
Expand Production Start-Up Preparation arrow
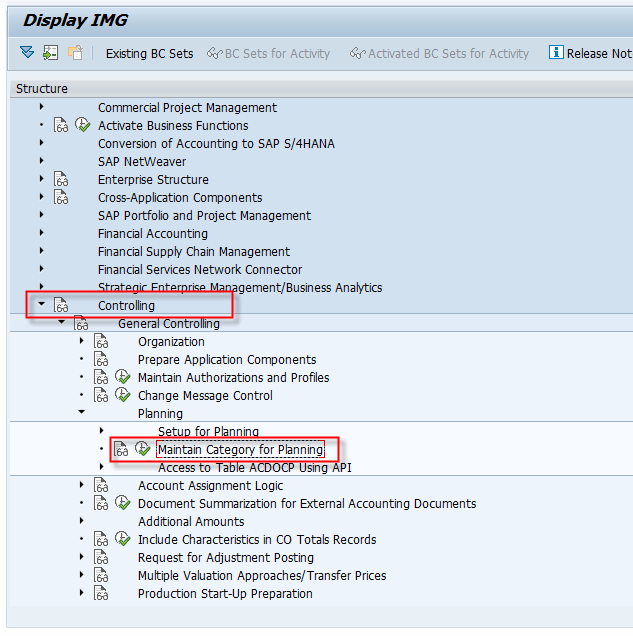82,593
